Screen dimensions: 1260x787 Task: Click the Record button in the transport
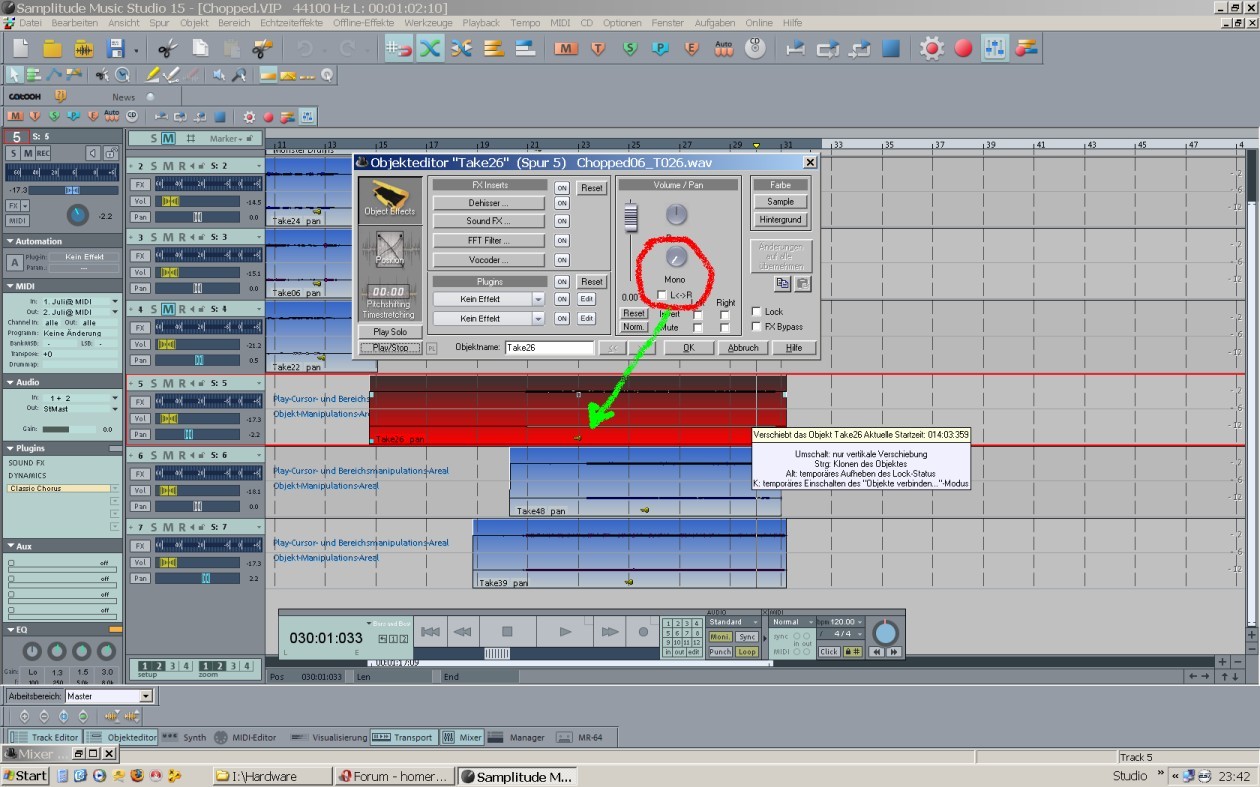643,632
